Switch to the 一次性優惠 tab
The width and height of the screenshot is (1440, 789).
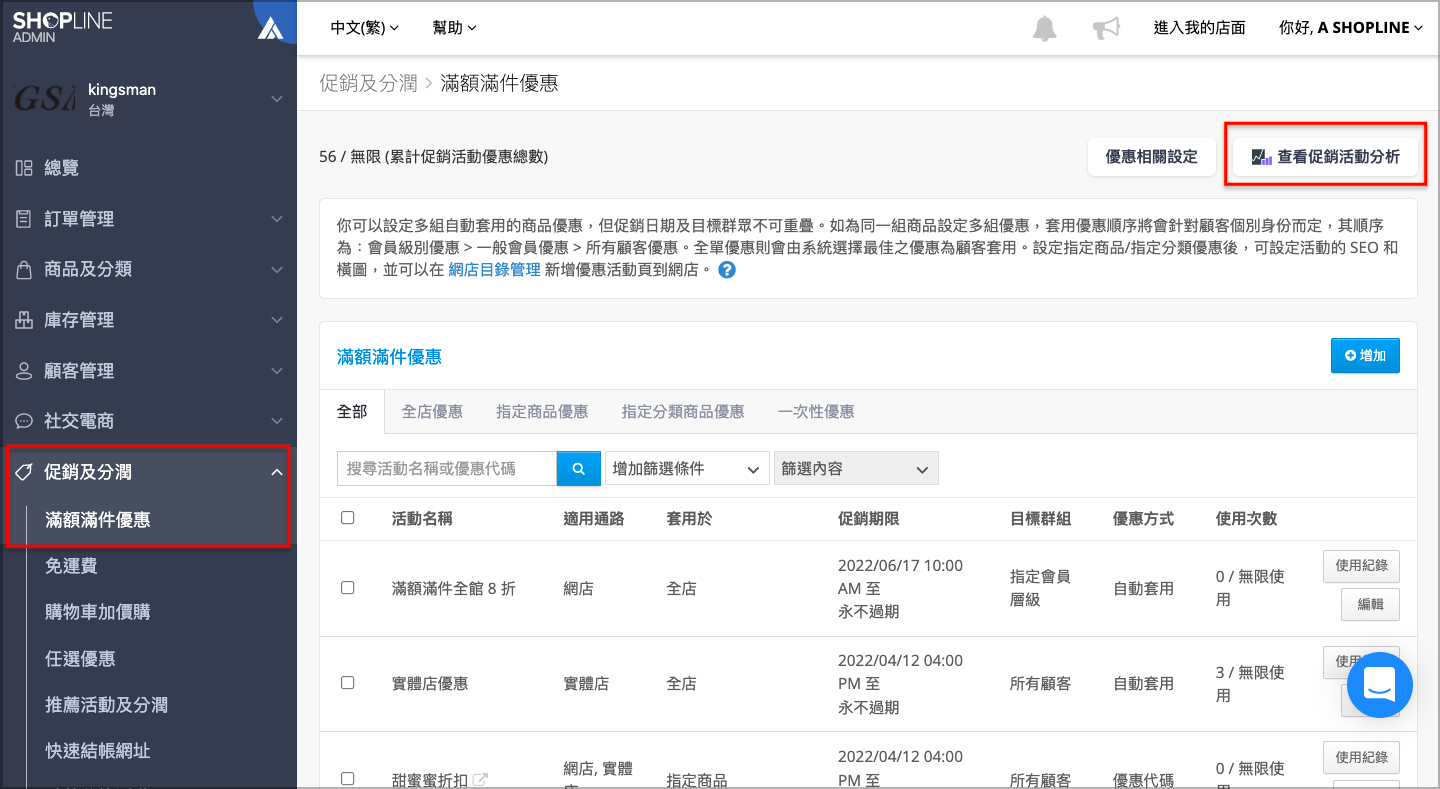point(816,411)
